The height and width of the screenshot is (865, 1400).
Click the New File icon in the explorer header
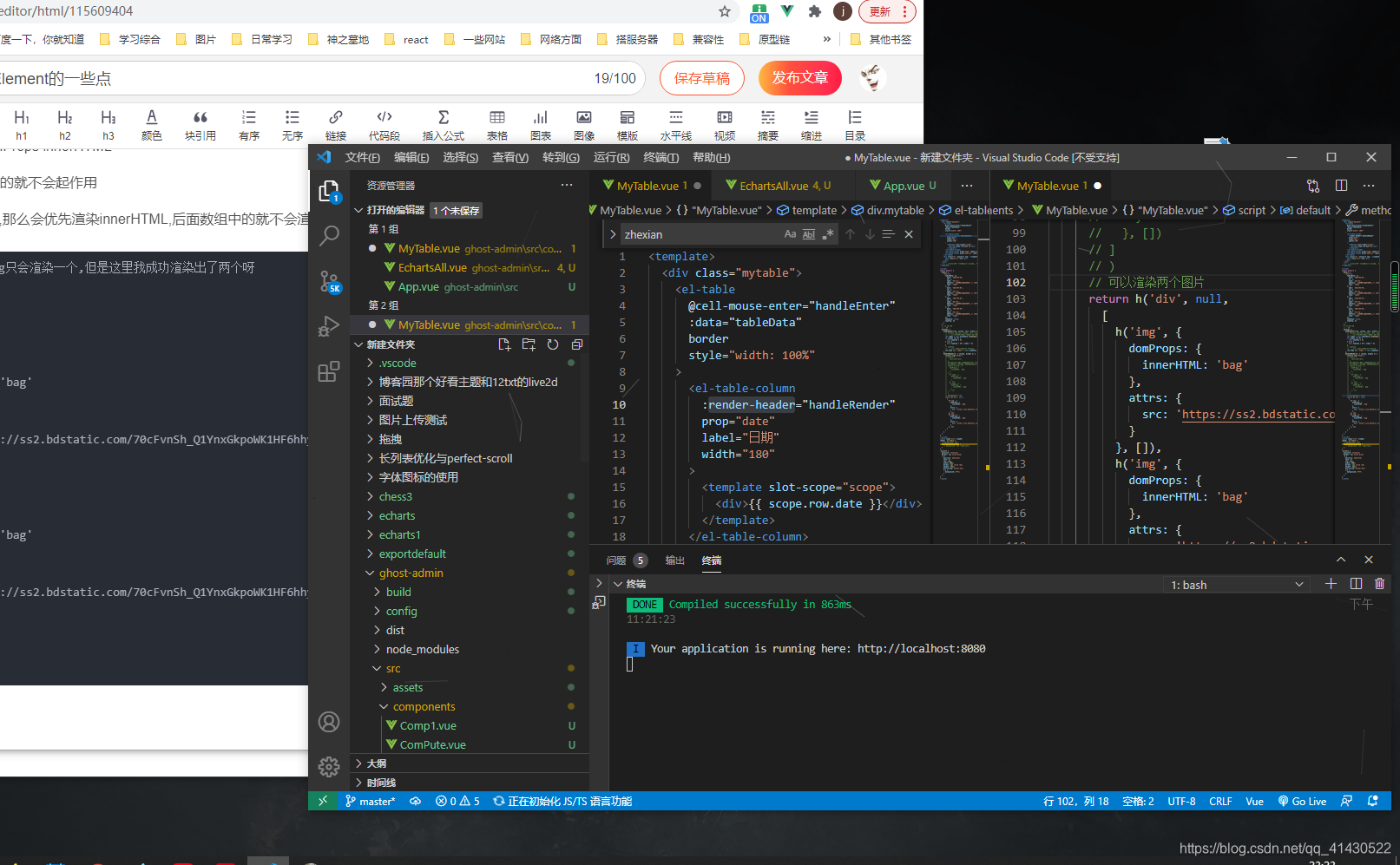pyautogui.click(x=504, y=344)
